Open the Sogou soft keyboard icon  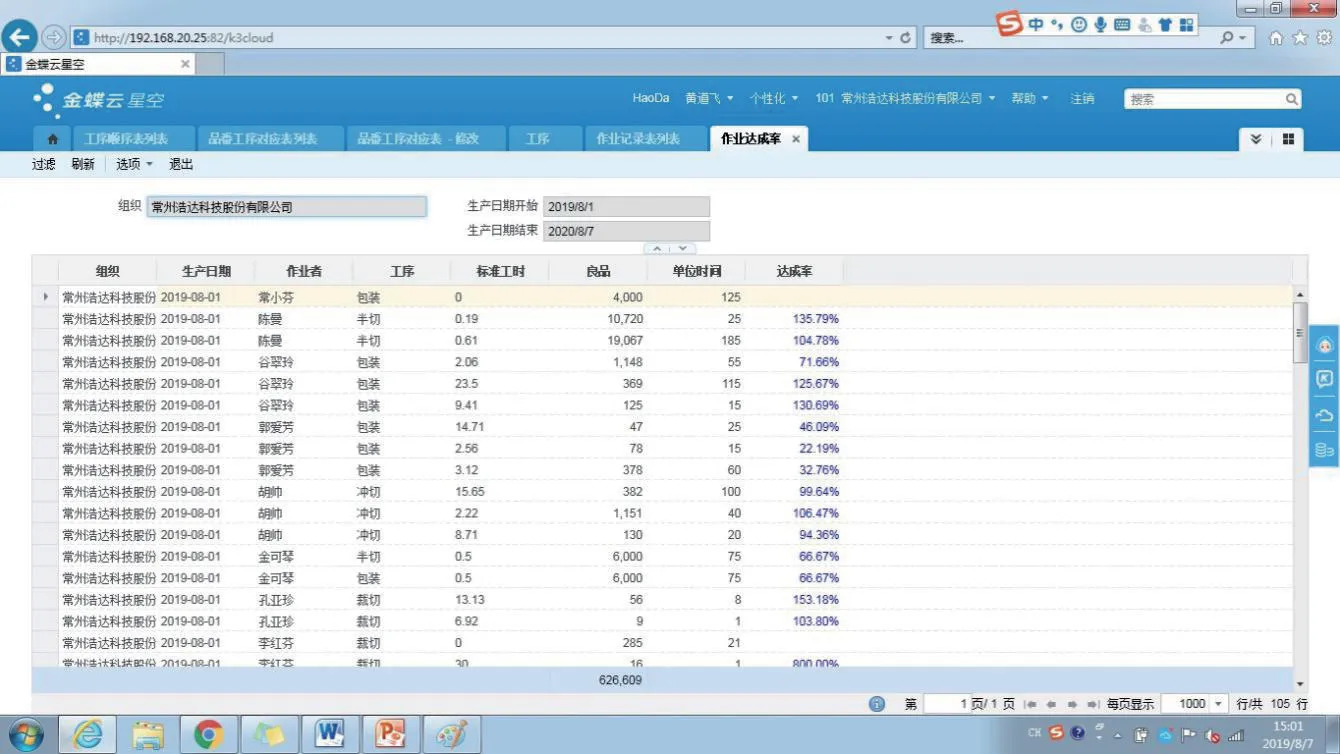point(1122,24)
